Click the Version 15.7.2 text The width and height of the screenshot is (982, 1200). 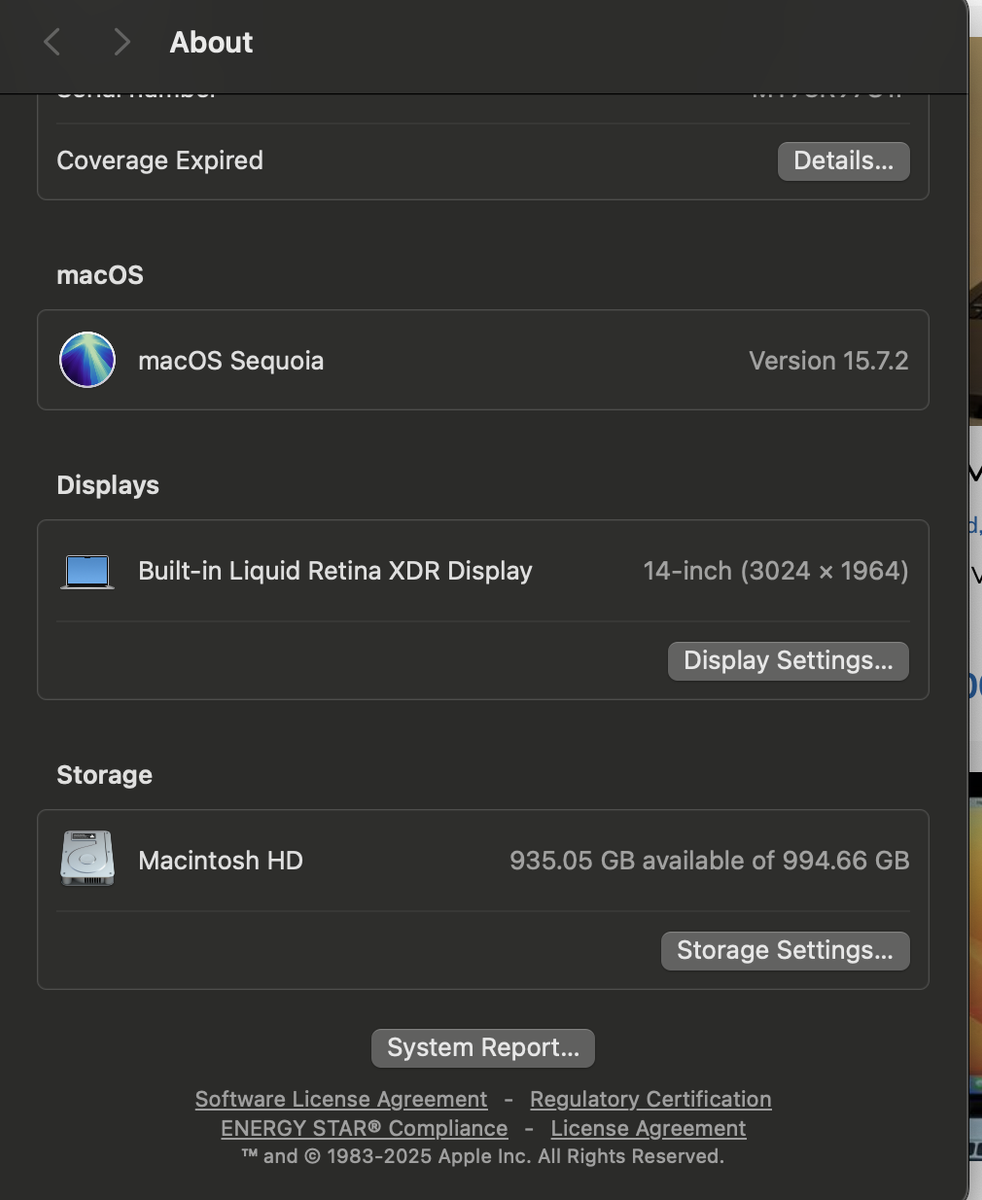(828, 361)
